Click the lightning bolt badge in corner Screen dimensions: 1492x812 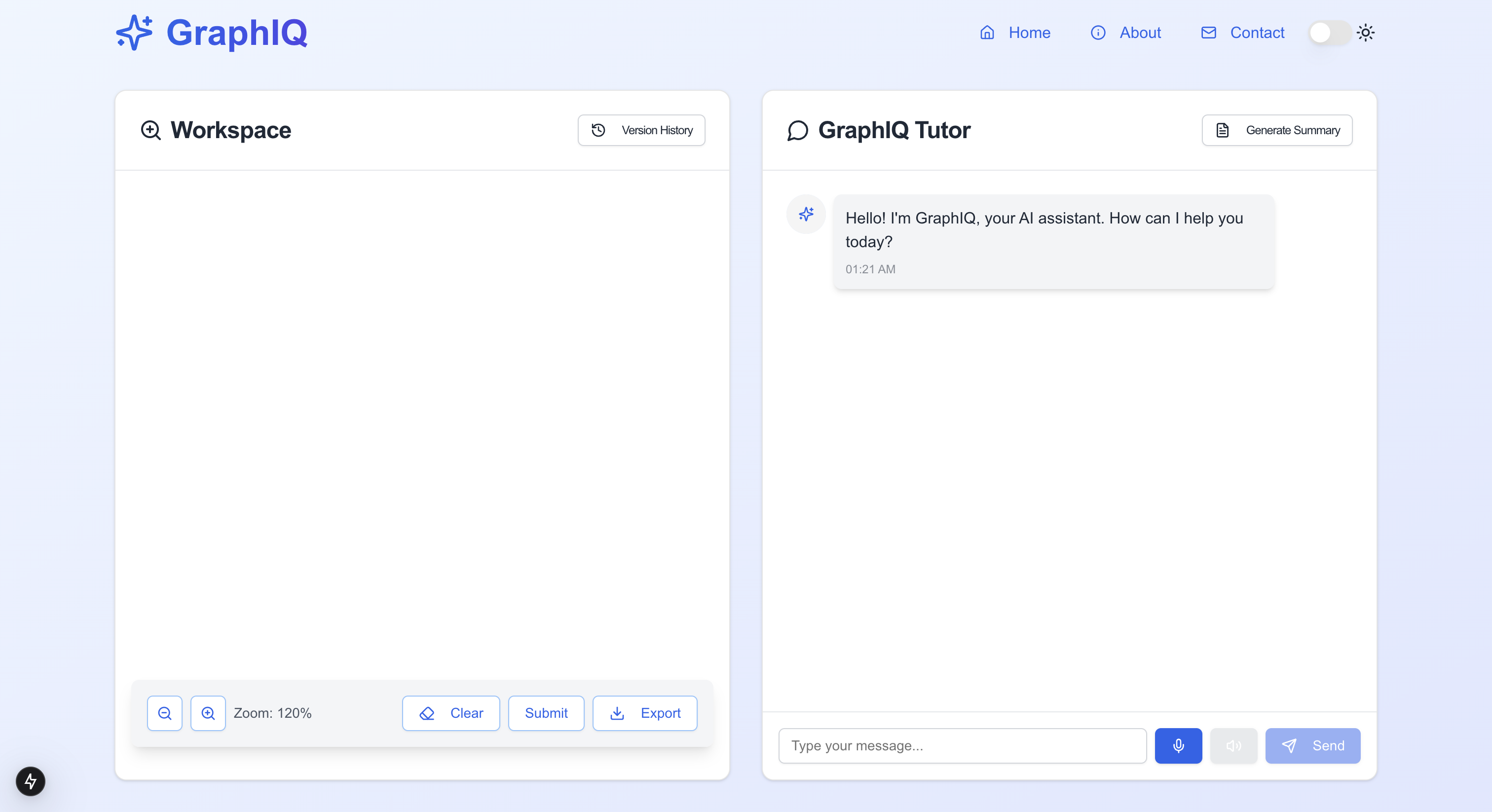31,781
